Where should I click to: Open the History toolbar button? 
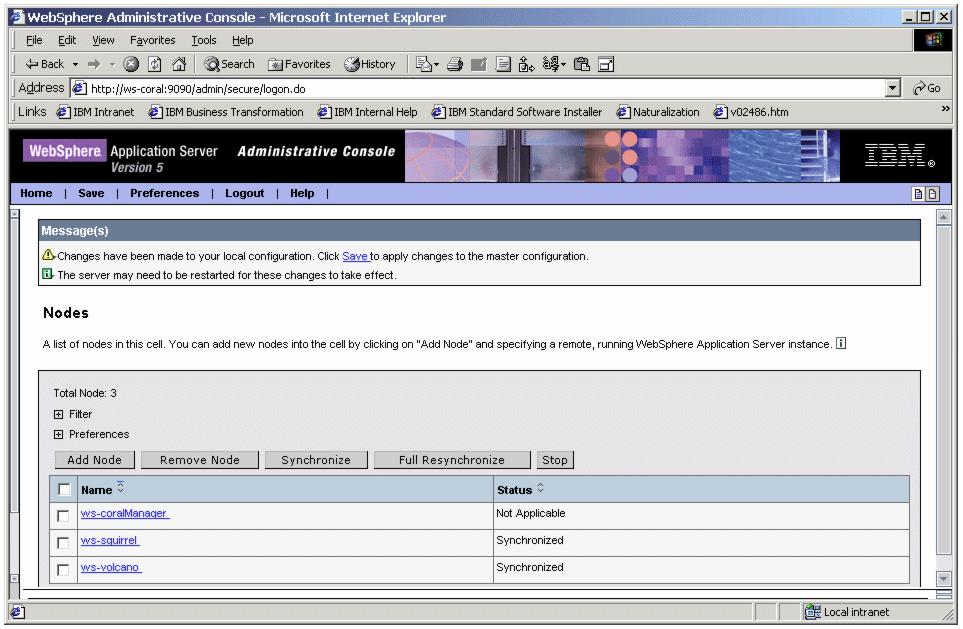click(370, 64)
